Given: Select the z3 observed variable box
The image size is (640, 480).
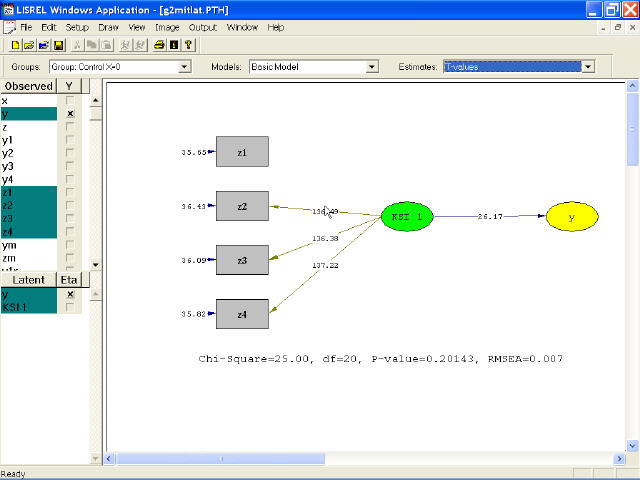Looking at the screenshot, I should 242,260.
